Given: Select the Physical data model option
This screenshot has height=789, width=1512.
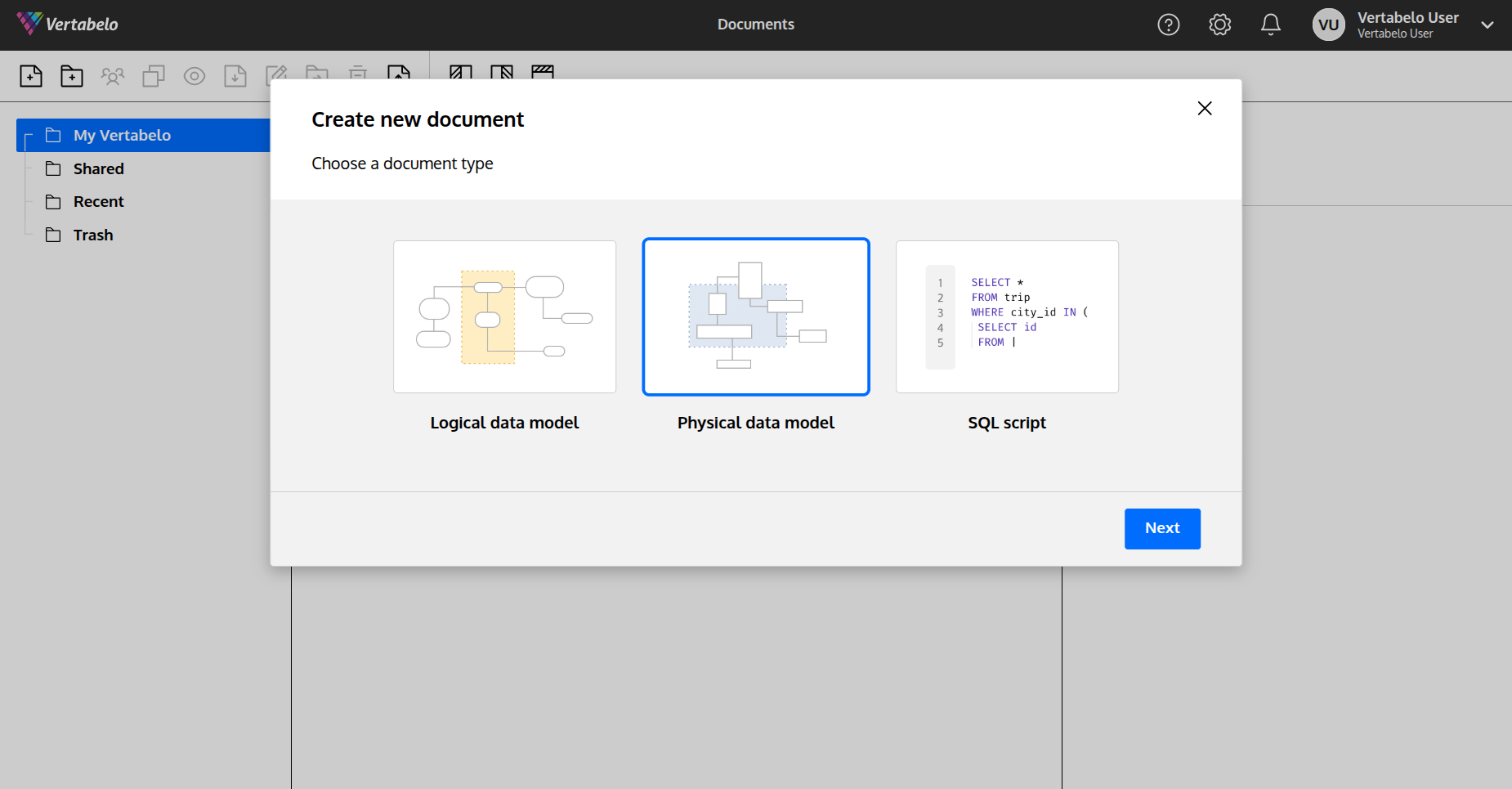Looking at the screenshot, I should pyautogui.click(x=755, y=317).
